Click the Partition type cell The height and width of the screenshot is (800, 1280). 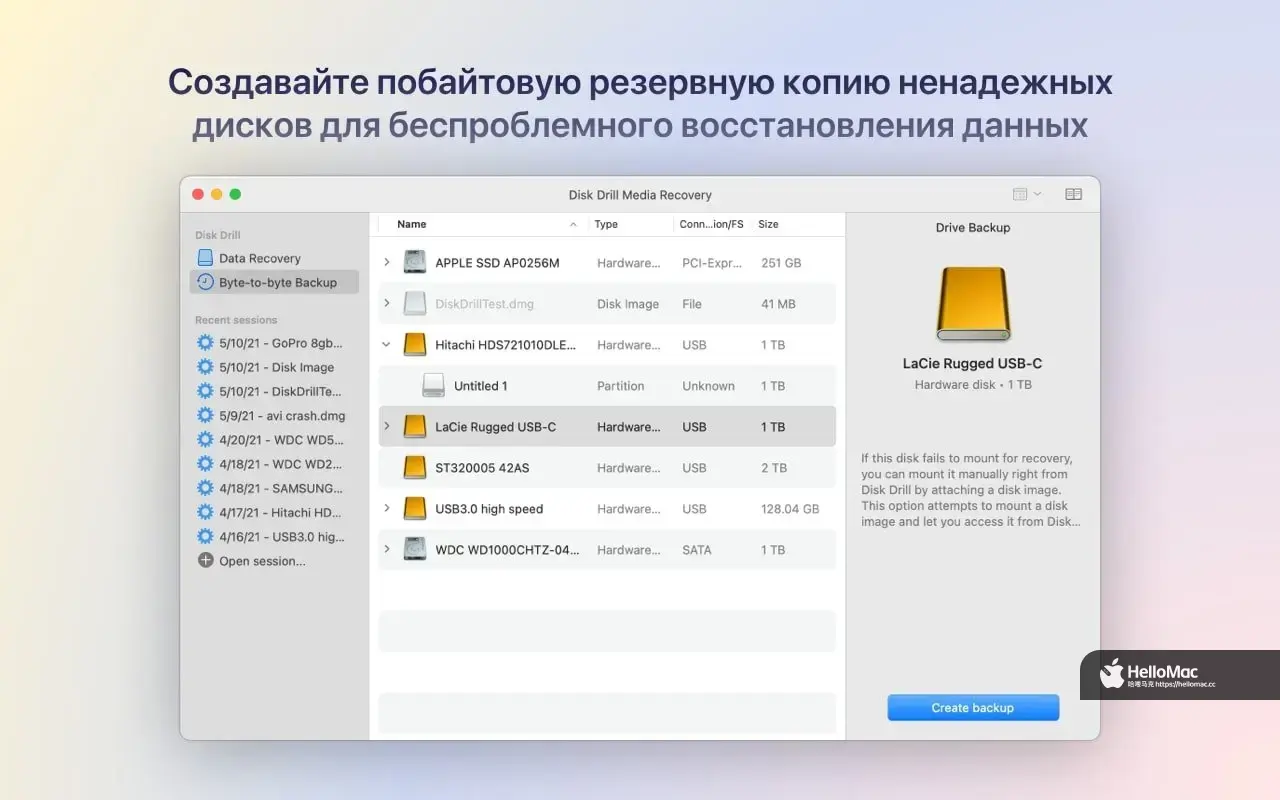click(620, 386)
